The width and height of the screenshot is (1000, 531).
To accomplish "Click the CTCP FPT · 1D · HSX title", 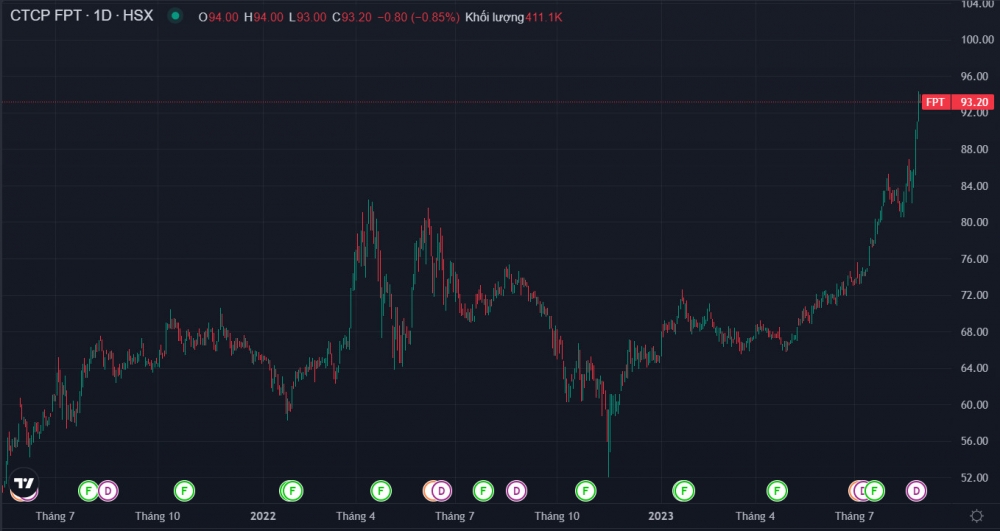I will pos(81,17).
